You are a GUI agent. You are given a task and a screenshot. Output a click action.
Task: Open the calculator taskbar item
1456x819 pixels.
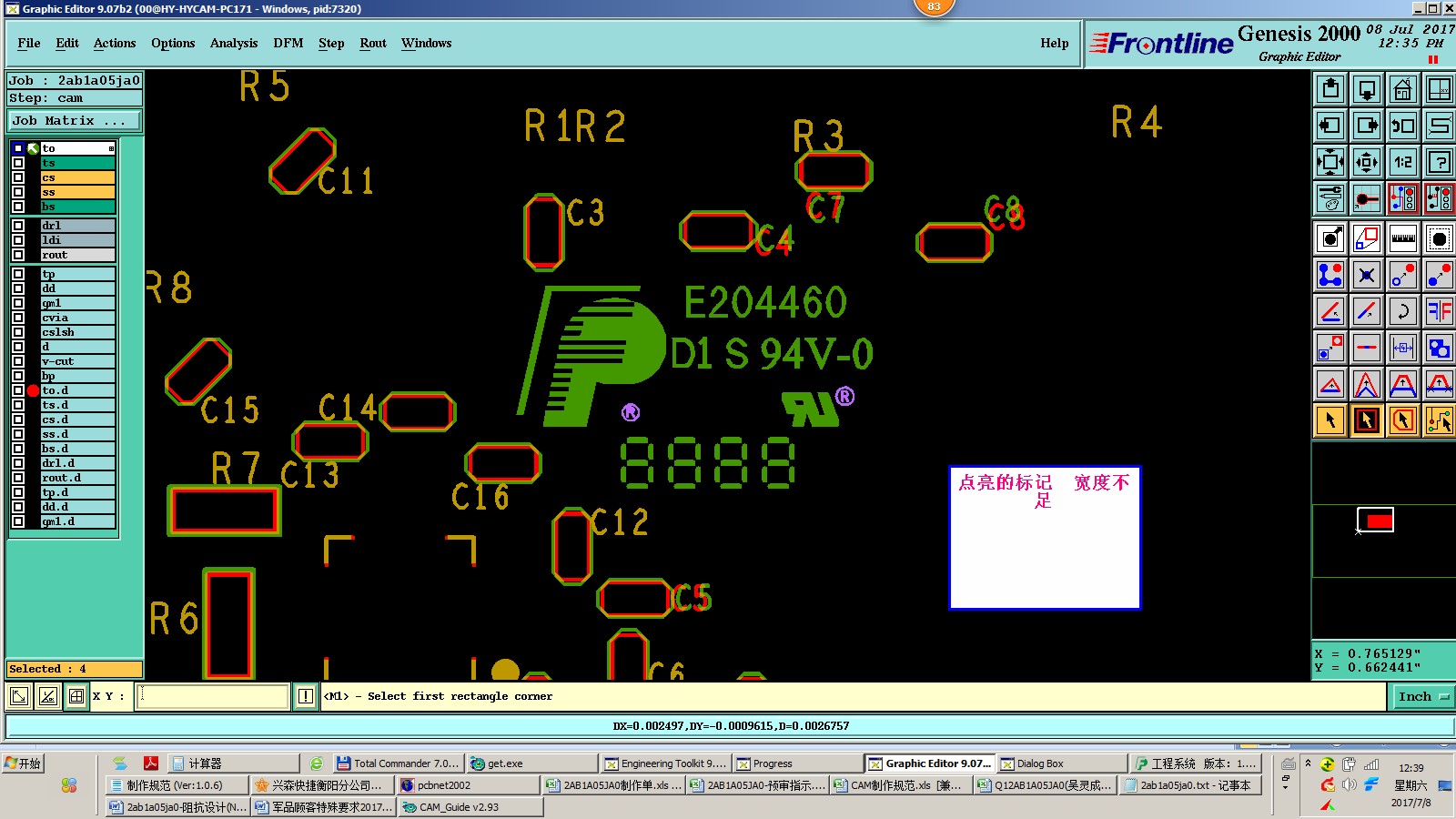click(234, 763)
